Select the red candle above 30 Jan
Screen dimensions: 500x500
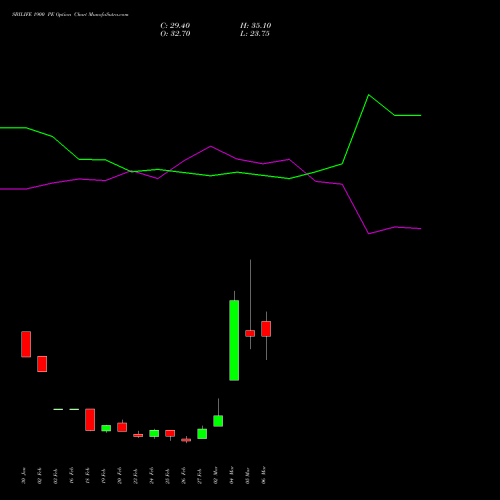[x=26, y=344]
